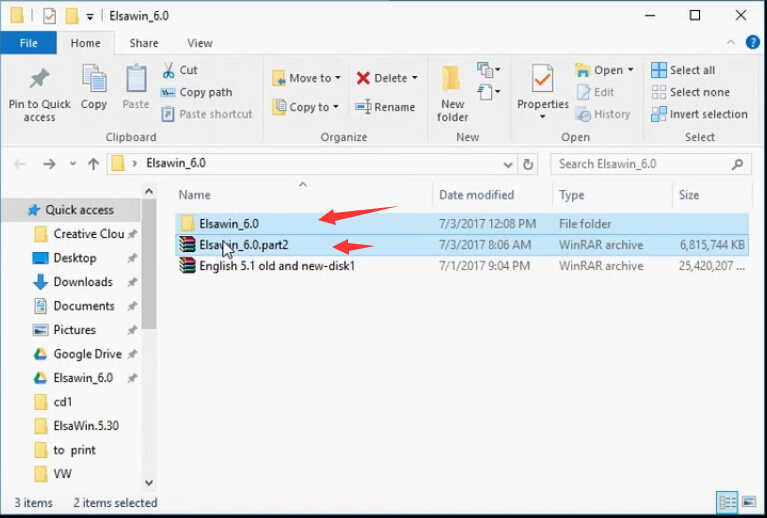Open cd1 folder in sidebar
This screenshot has width=767, height=518.
(x=54, y=402)
